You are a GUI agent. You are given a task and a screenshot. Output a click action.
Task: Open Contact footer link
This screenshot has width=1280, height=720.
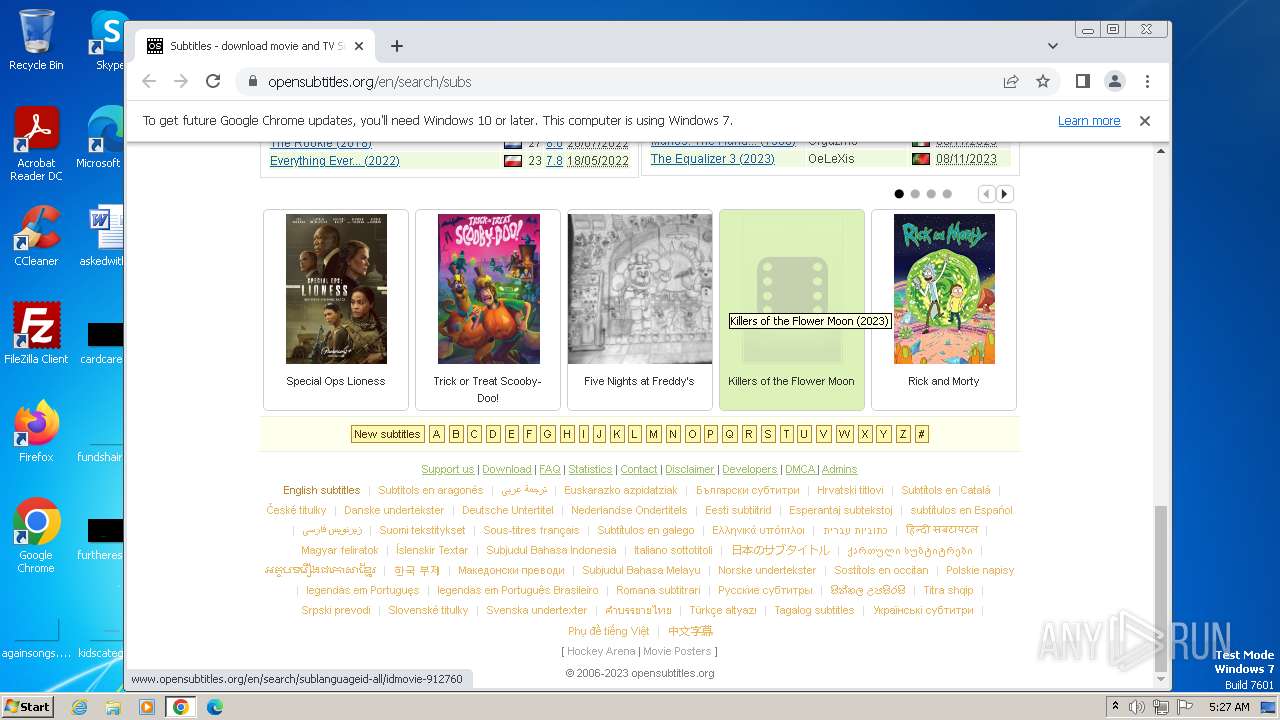(639, 469)
